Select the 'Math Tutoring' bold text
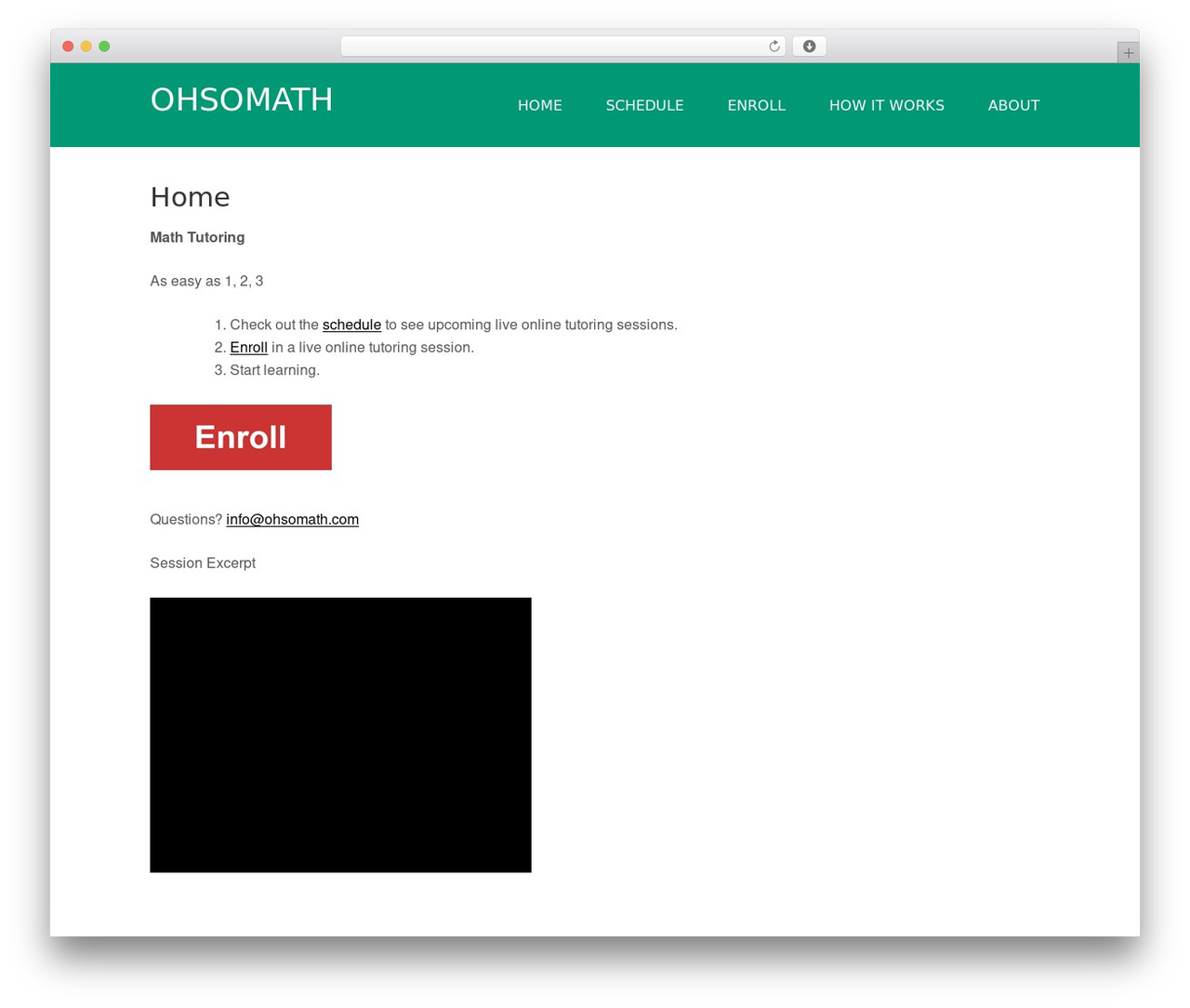Screen dimensions: 1190x1008 coord(197,237)
